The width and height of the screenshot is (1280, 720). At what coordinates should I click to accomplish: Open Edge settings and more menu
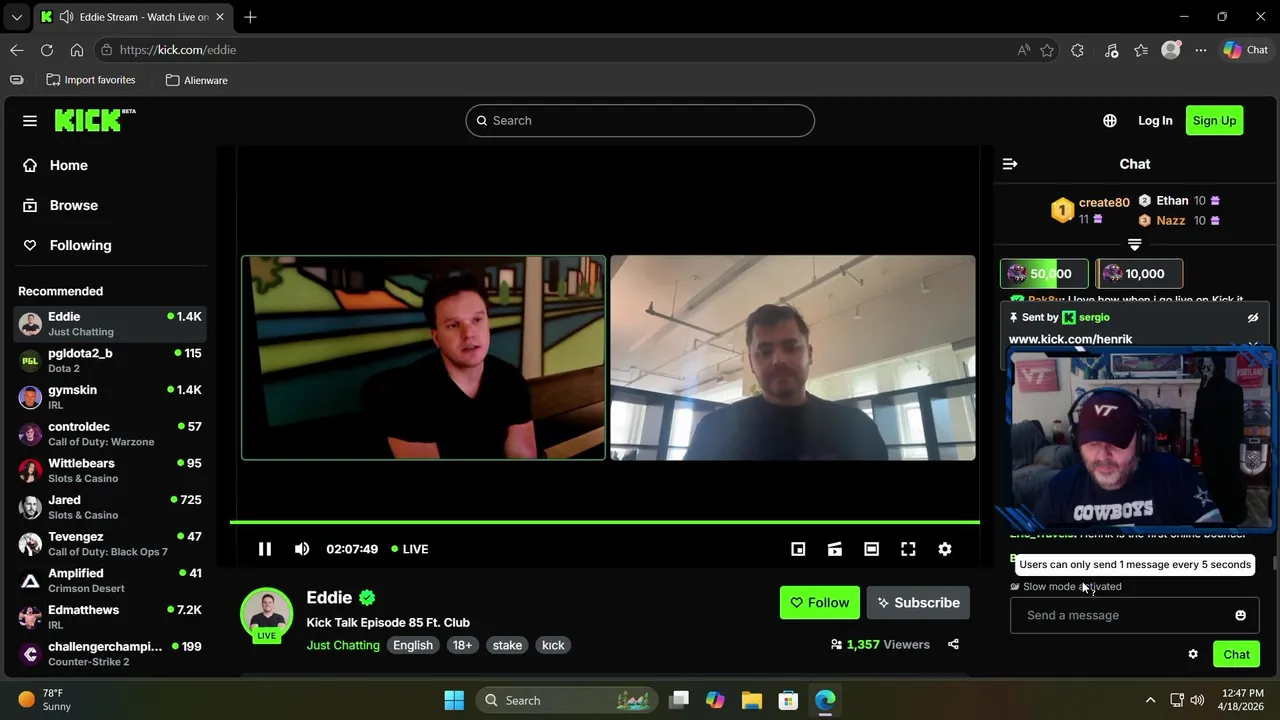click(1201, 50)
